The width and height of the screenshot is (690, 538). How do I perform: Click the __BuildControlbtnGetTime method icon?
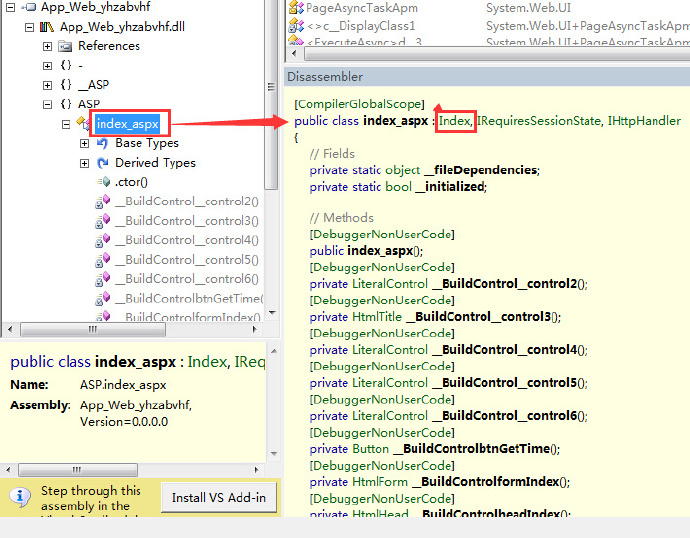tap(103, 299)
